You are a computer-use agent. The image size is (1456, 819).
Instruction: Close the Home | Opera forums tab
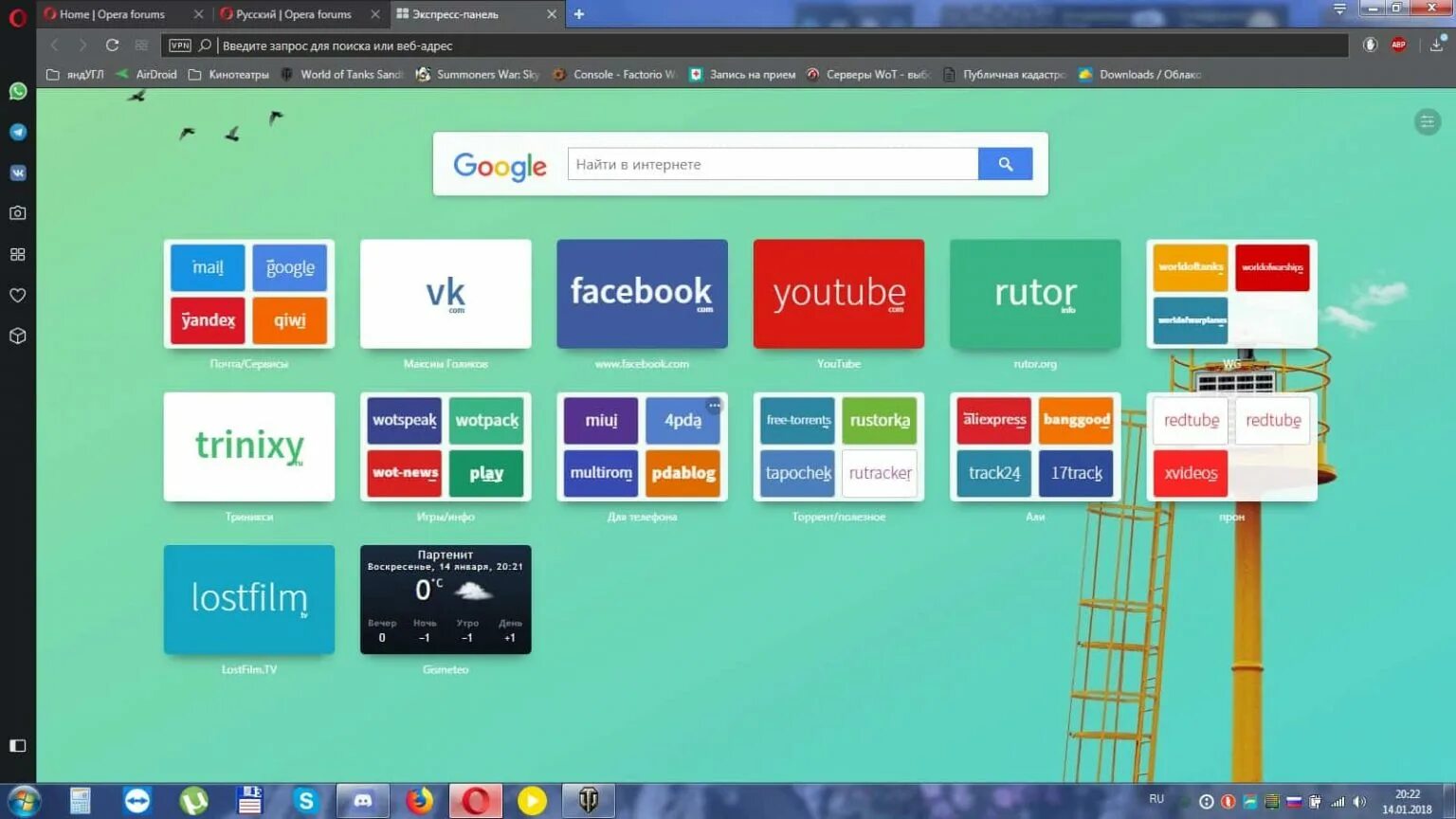pyautogui.click(x=198, y=14)
